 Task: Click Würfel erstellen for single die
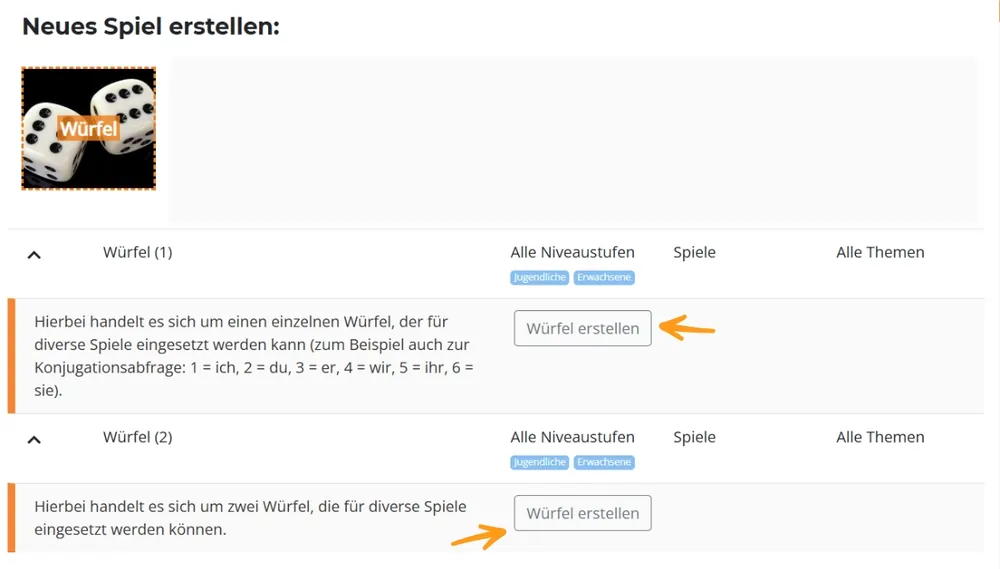pyautogui.click(x=582, y=328)
